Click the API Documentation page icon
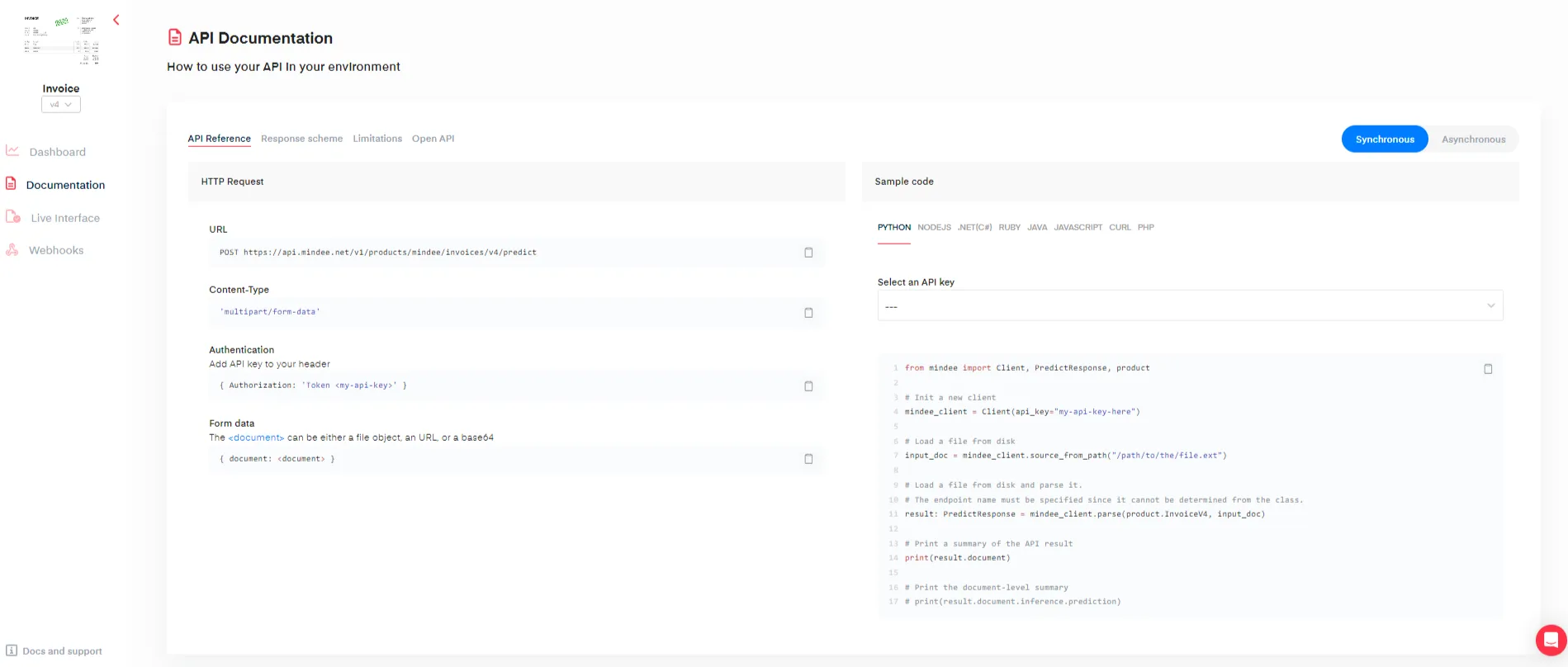Image resolution: width=1568 pixels, height=667 pixels. pyautogui.click(x=175, y=37)
